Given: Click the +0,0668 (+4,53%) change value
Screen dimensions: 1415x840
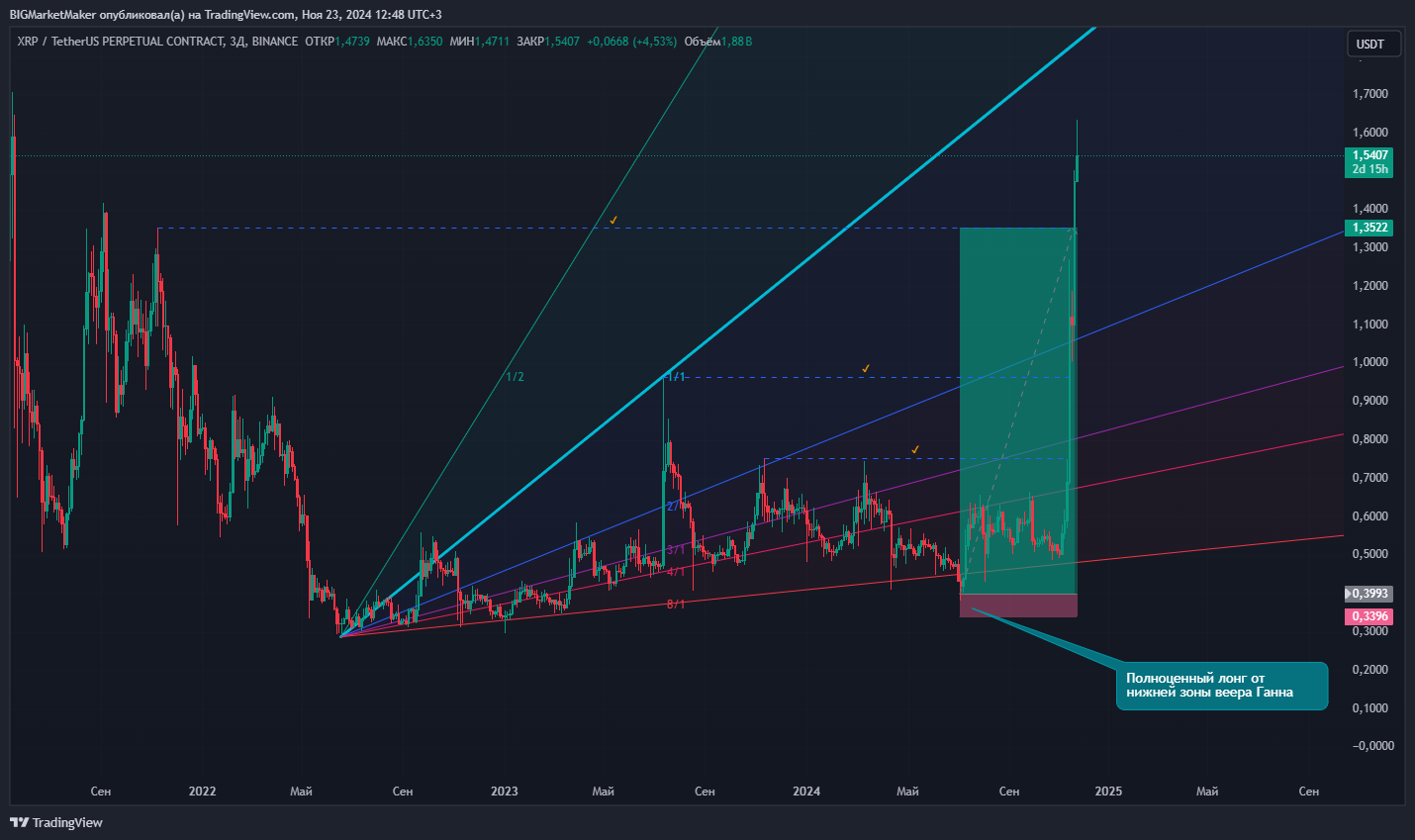Looking at the screenshot, I should click(631, 42).
